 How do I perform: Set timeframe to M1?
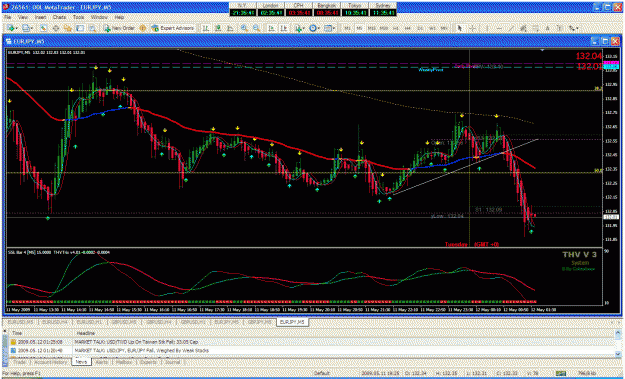(348, 28)
